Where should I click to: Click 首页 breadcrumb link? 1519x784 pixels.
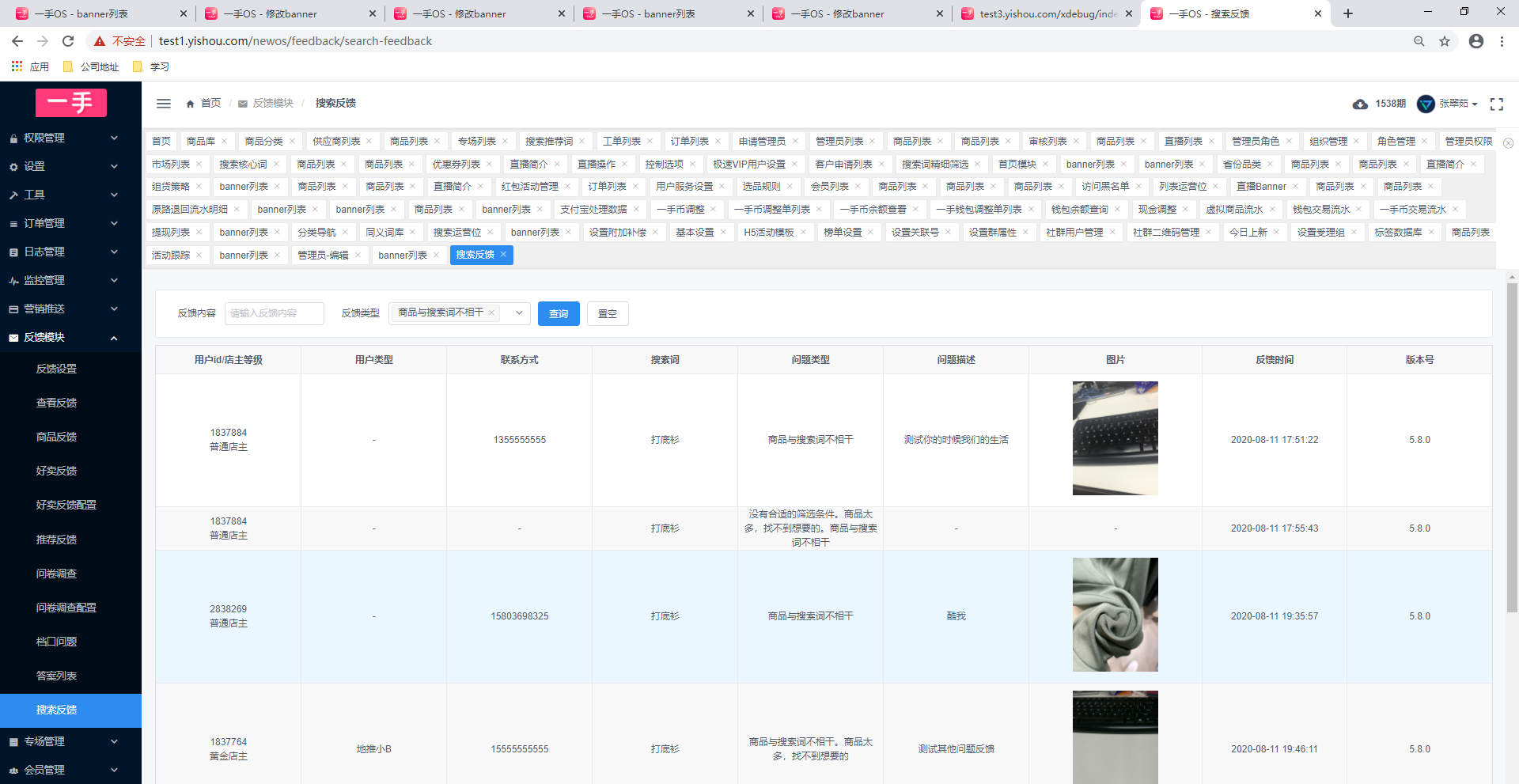tap(210, 104)
